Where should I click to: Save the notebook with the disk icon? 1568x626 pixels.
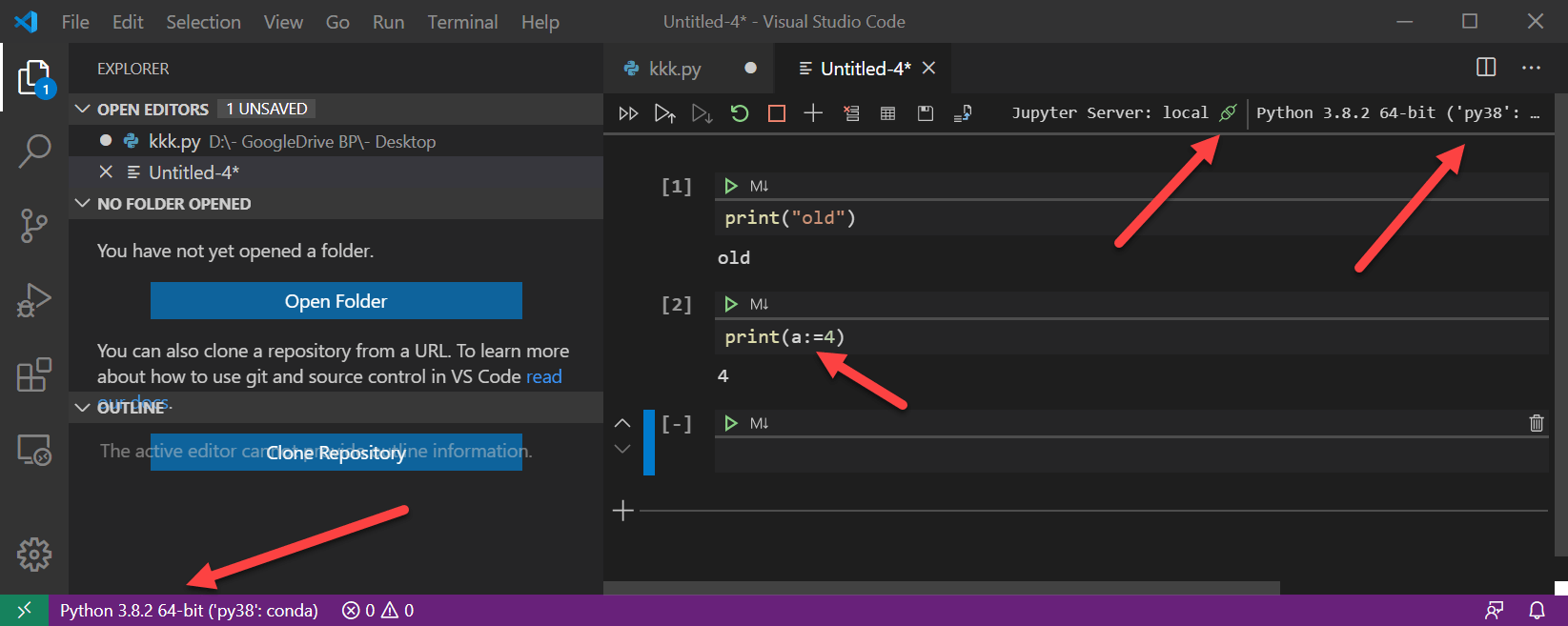tap(925, 113)
